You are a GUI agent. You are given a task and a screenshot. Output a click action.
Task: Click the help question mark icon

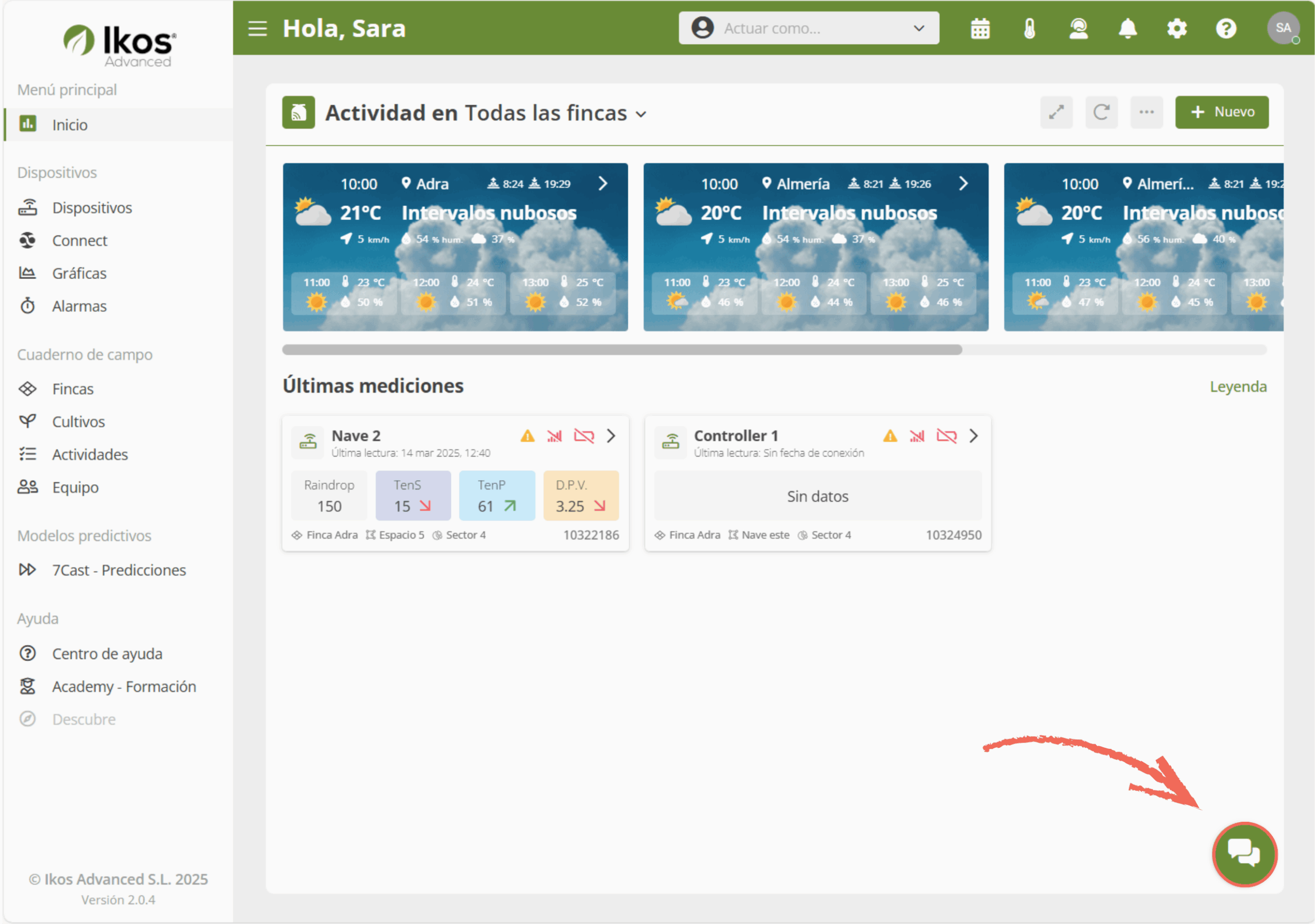point(1226,28)
